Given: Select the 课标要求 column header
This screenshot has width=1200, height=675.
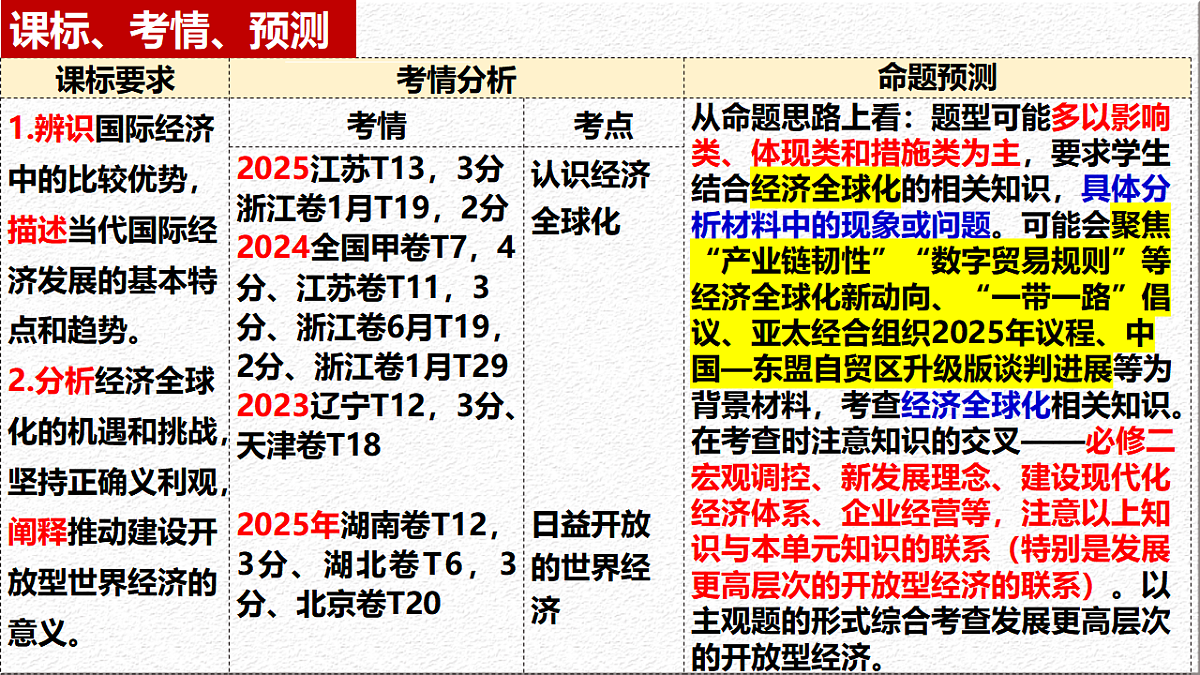Looking at the screenshot, I should tap(115, 78).
